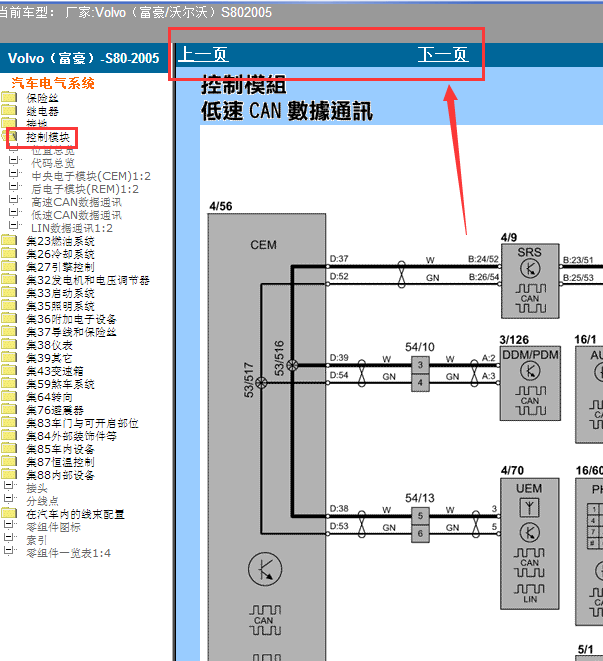Go to previous page via 上一页 link
603x661 pixels.
click(203, 54)
